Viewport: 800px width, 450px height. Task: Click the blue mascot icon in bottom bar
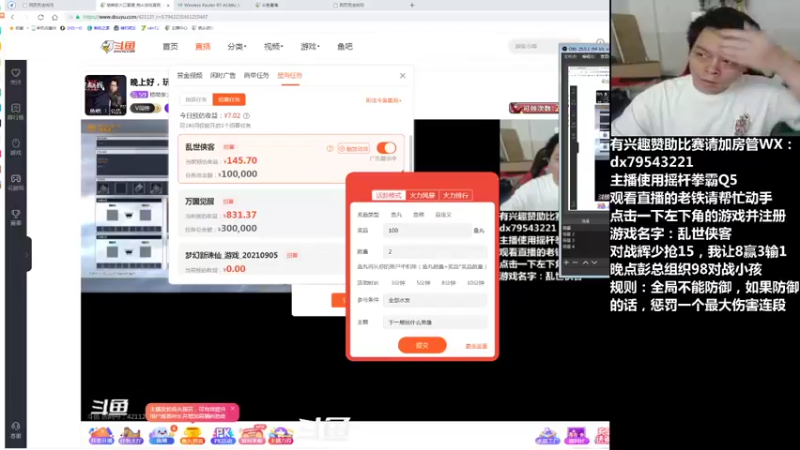click(161, 435)
